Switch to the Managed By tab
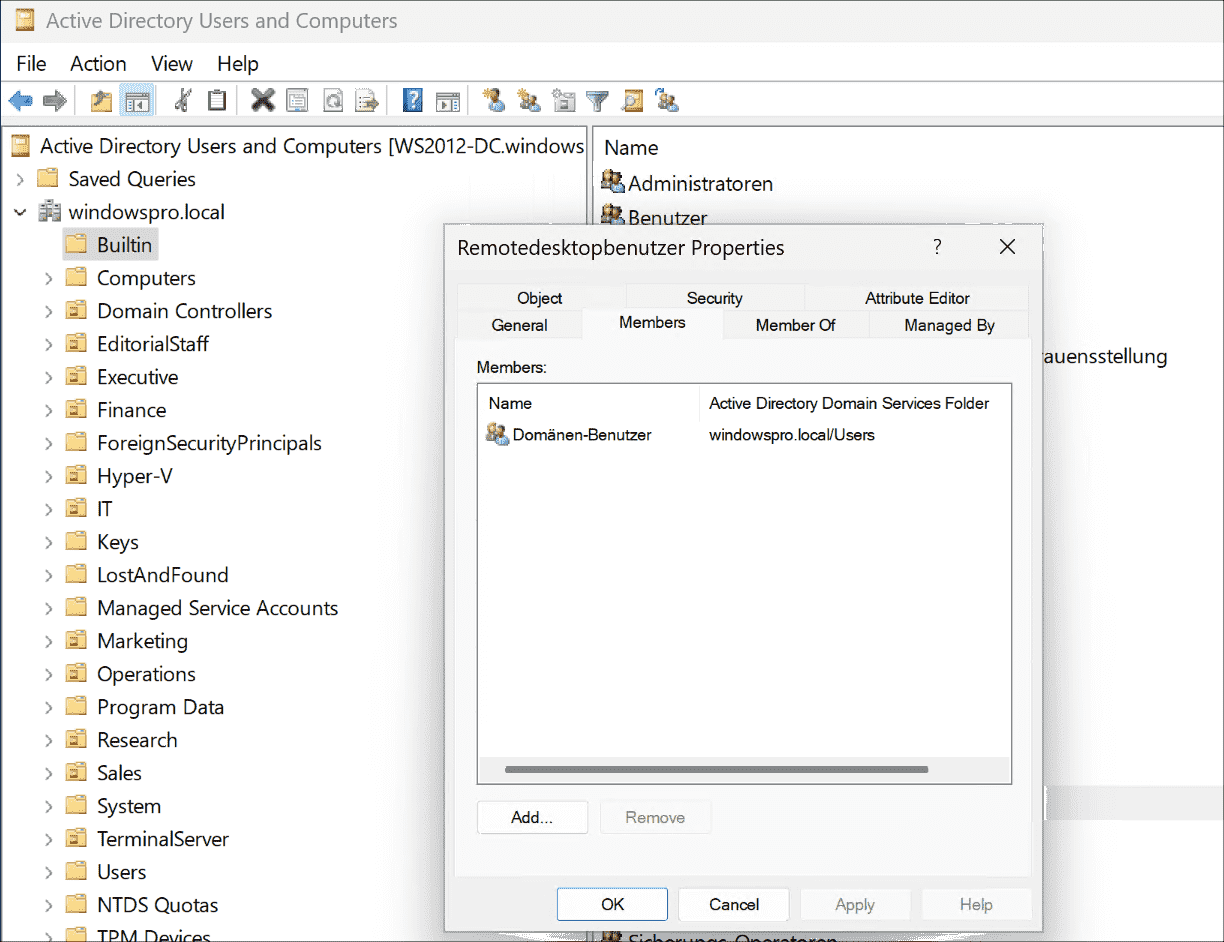 949,325
